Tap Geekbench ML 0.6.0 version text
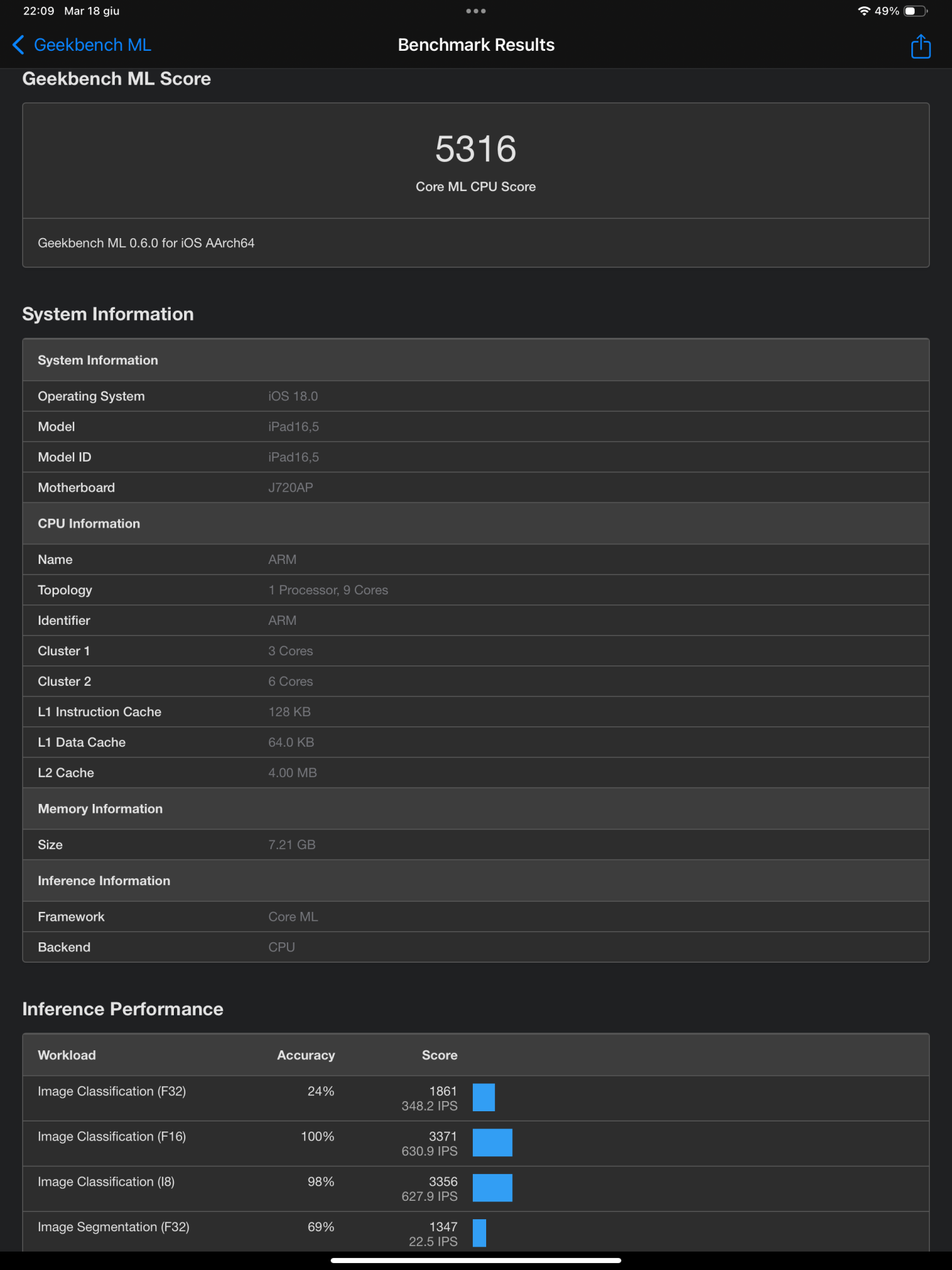 pyautogui.click(x=146, y=243)
